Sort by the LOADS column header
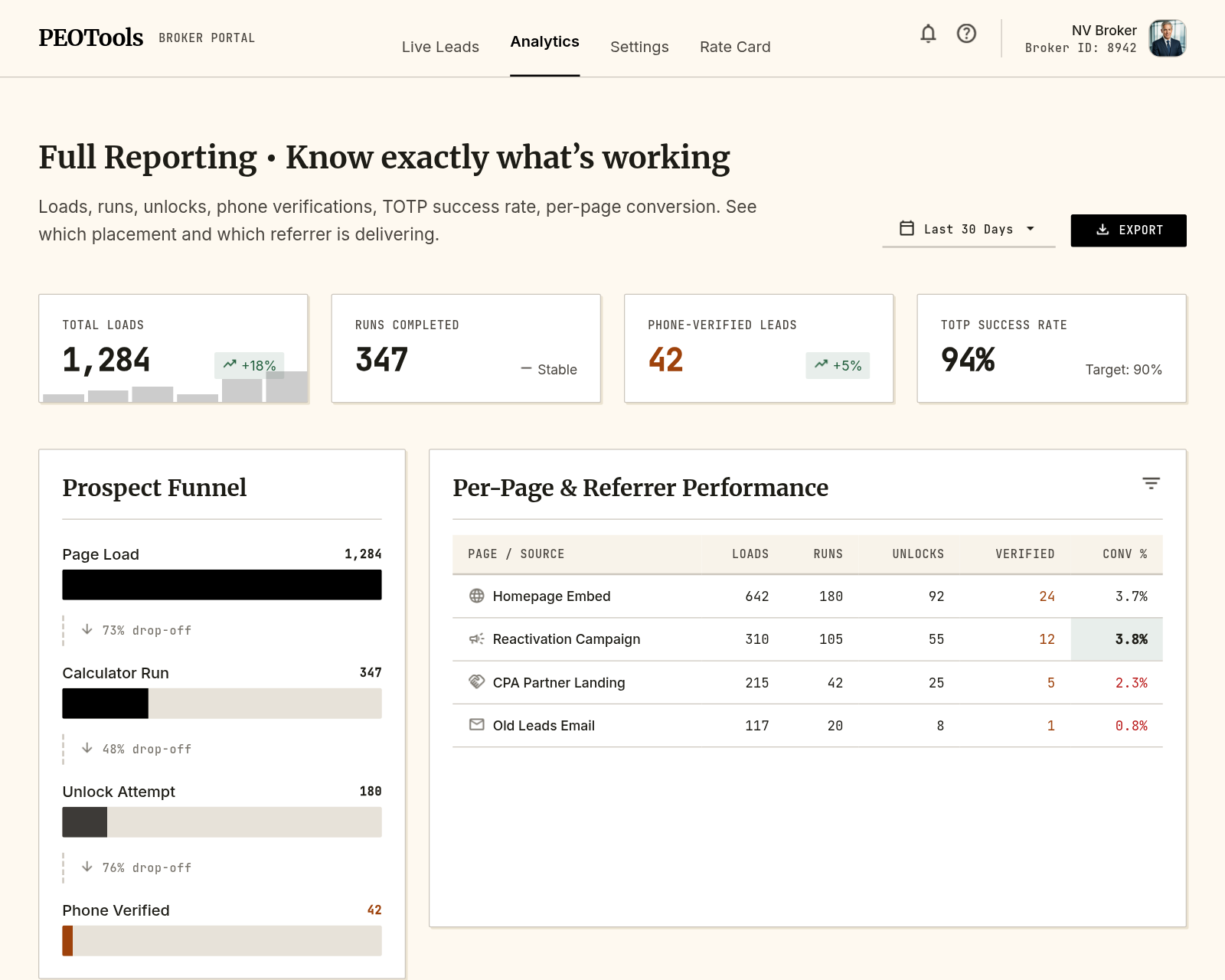 750,554
